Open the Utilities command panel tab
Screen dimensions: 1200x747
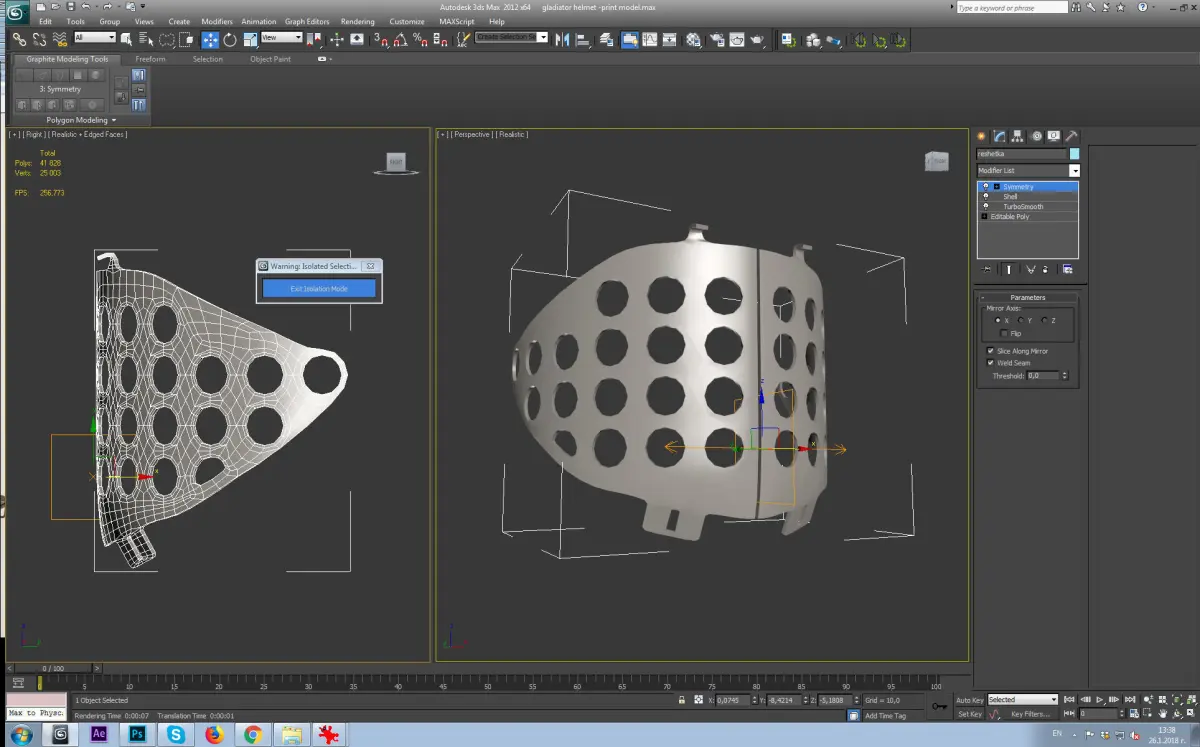[1071, 136]
